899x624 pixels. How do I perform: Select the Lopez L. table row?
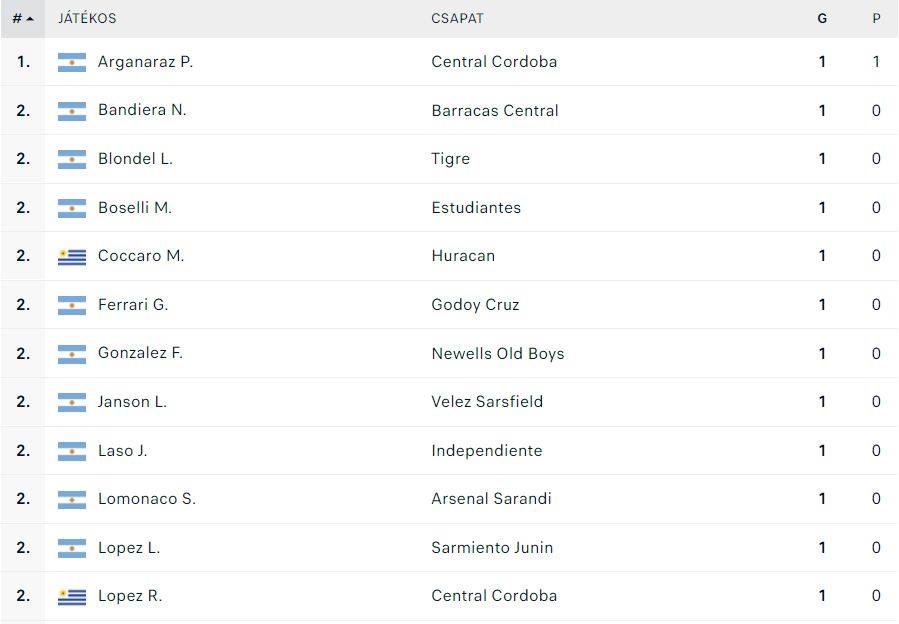click(450, 548)
